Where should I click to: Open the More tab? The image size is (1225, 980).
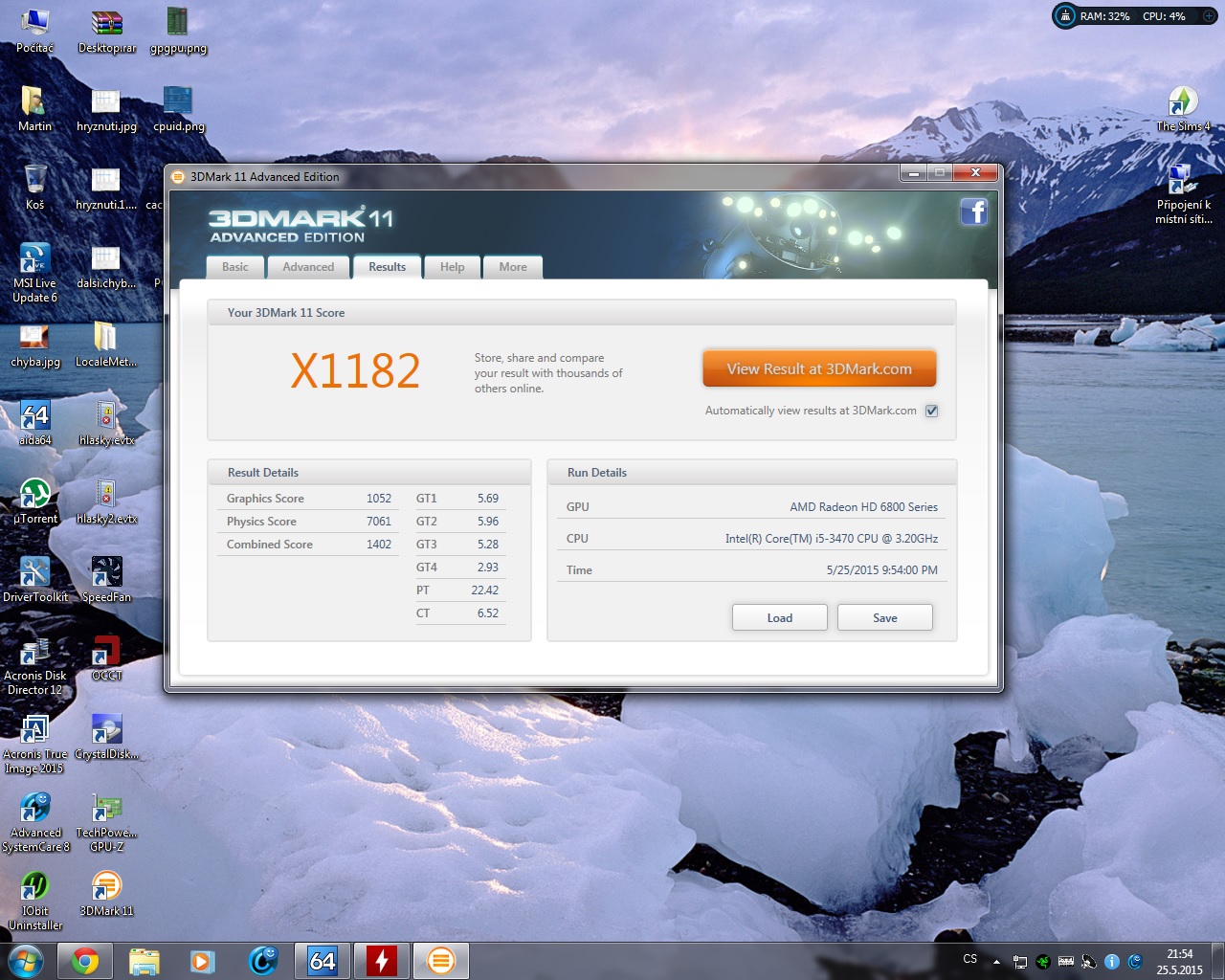[513, 267]
